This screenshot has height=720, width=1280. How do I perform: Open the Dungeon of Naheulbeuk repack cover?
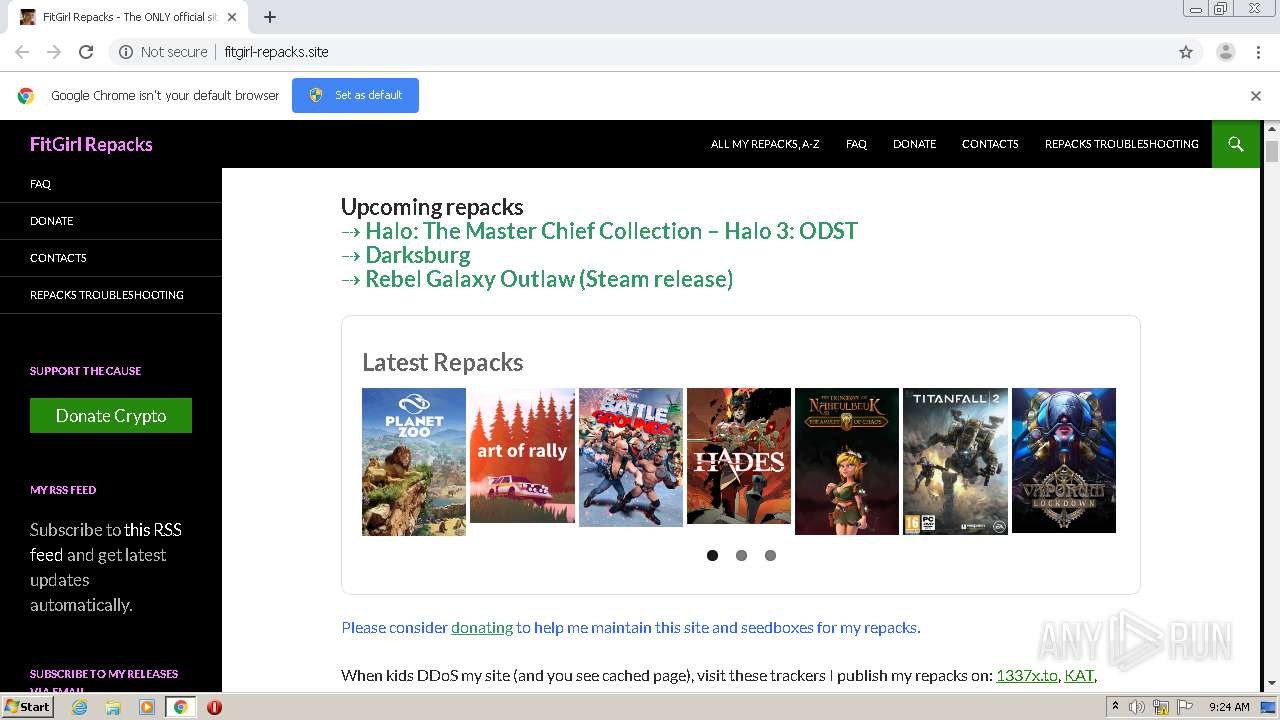(x=847, y=462)
